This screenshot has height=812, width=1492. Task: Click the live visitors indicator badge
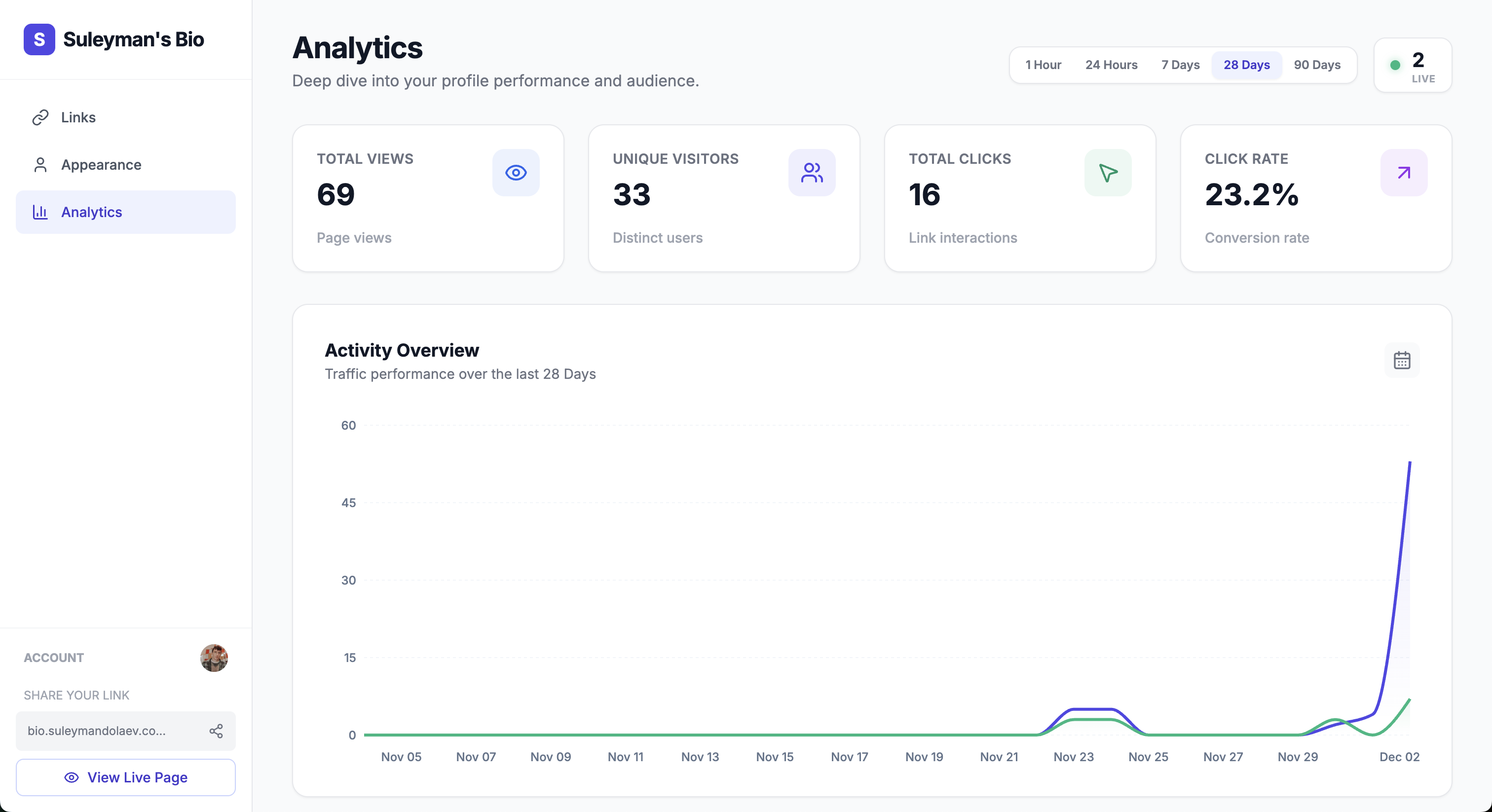tap(1413, 66)
